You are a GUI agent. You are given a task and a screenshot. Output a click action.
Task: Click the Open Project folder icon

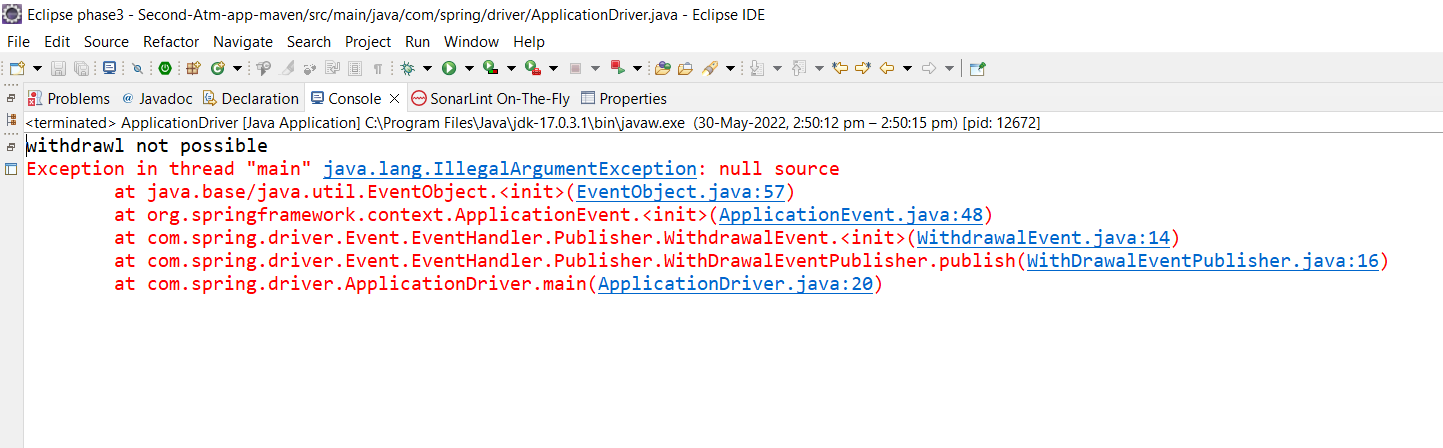685,68
